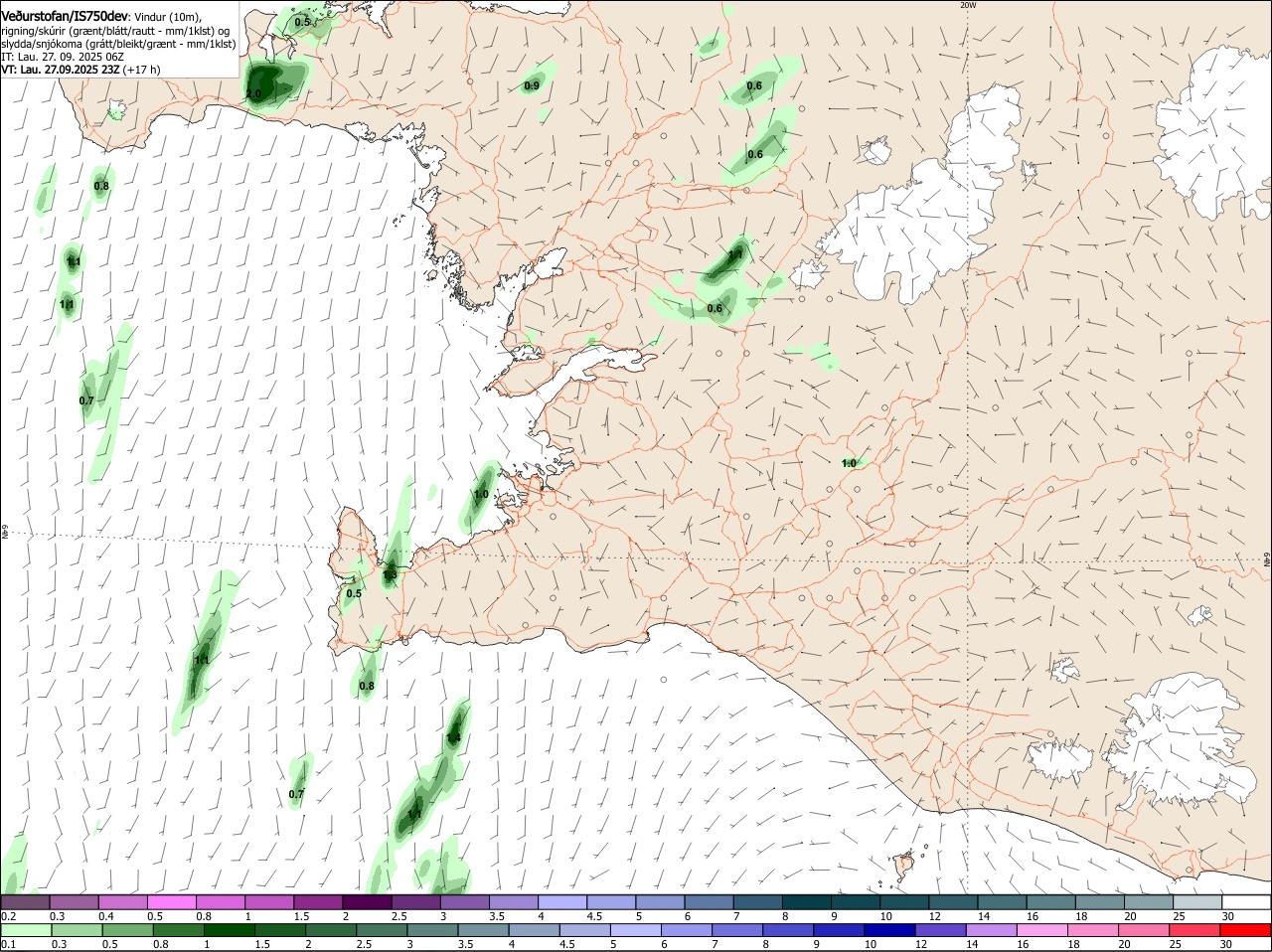
Task: Click the 0.9 precipitation label
Action: (532, 86)
